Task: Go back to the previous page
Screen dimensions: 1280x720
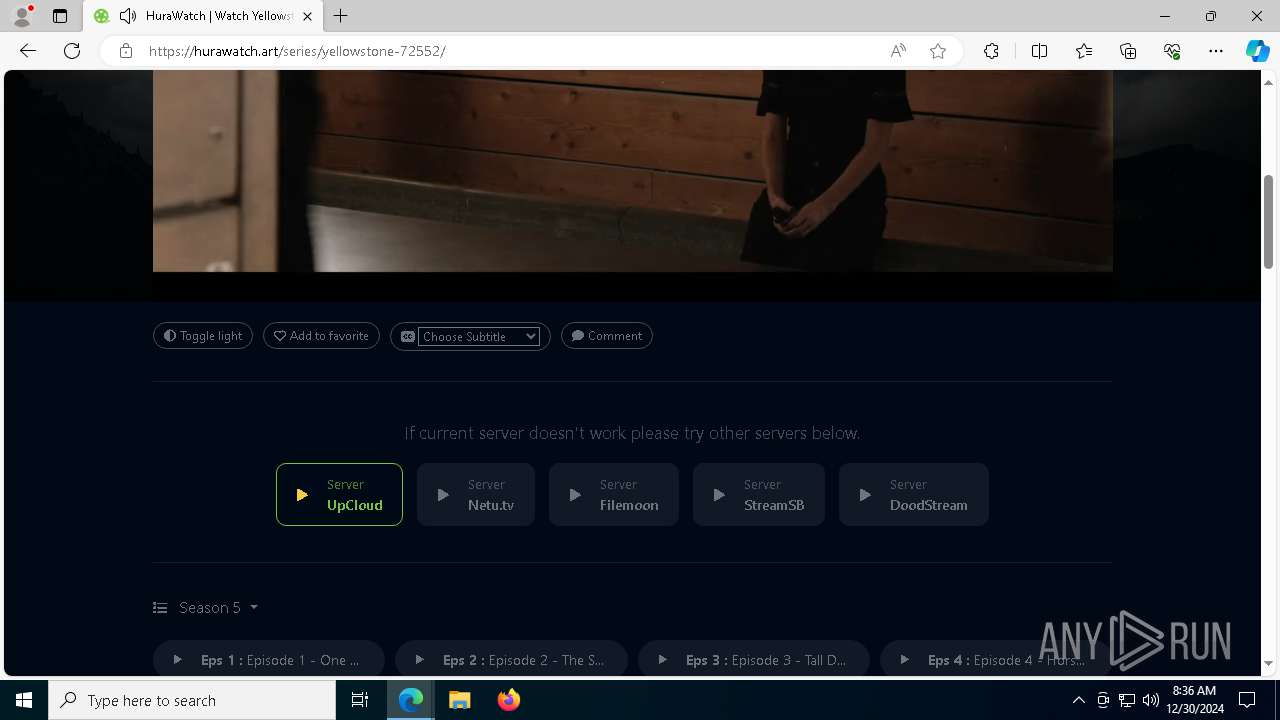Action: click(x=28, y=51)
